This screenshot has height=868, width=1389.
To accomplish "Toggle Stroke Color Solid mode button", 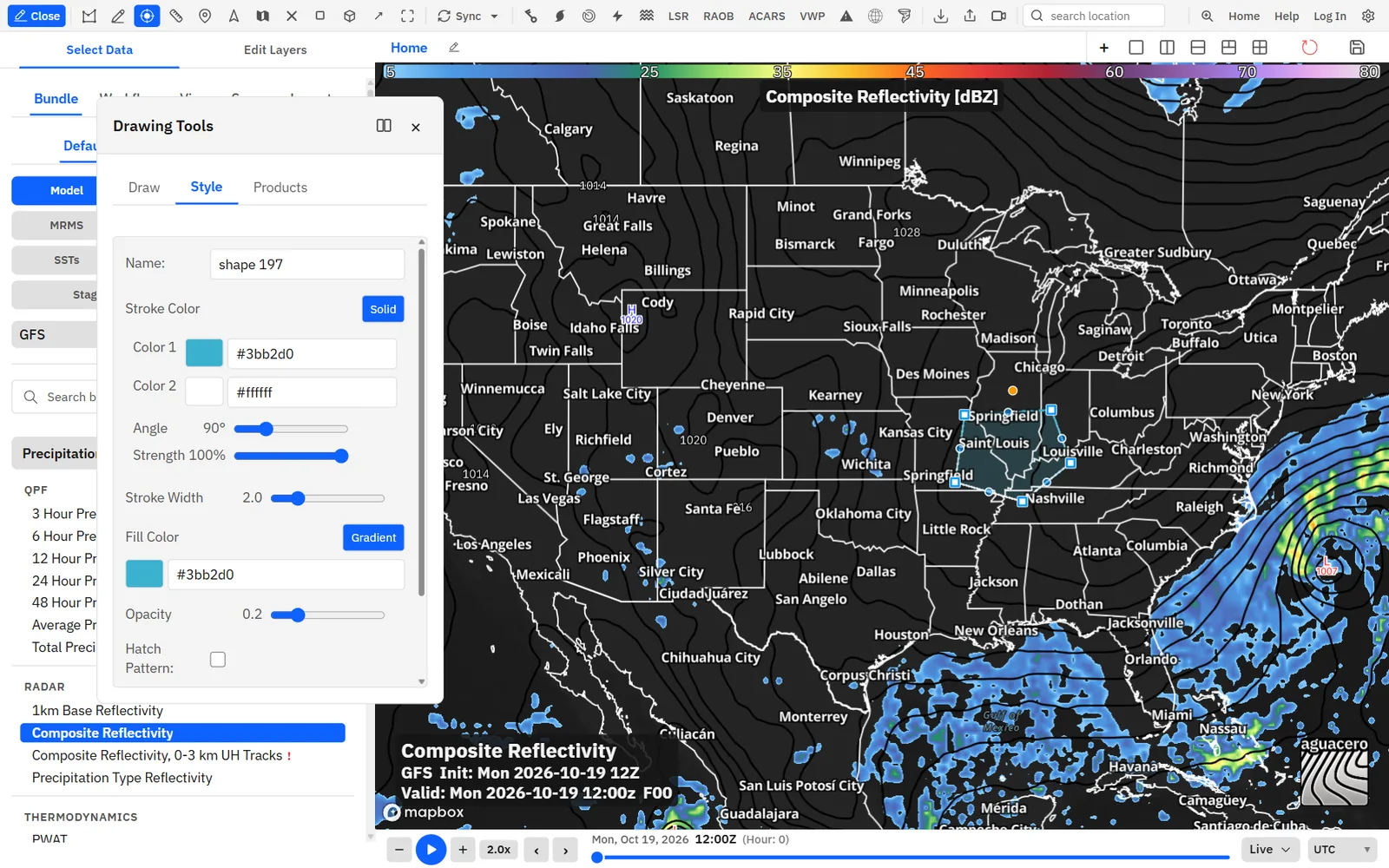I will tap(383, 309).
